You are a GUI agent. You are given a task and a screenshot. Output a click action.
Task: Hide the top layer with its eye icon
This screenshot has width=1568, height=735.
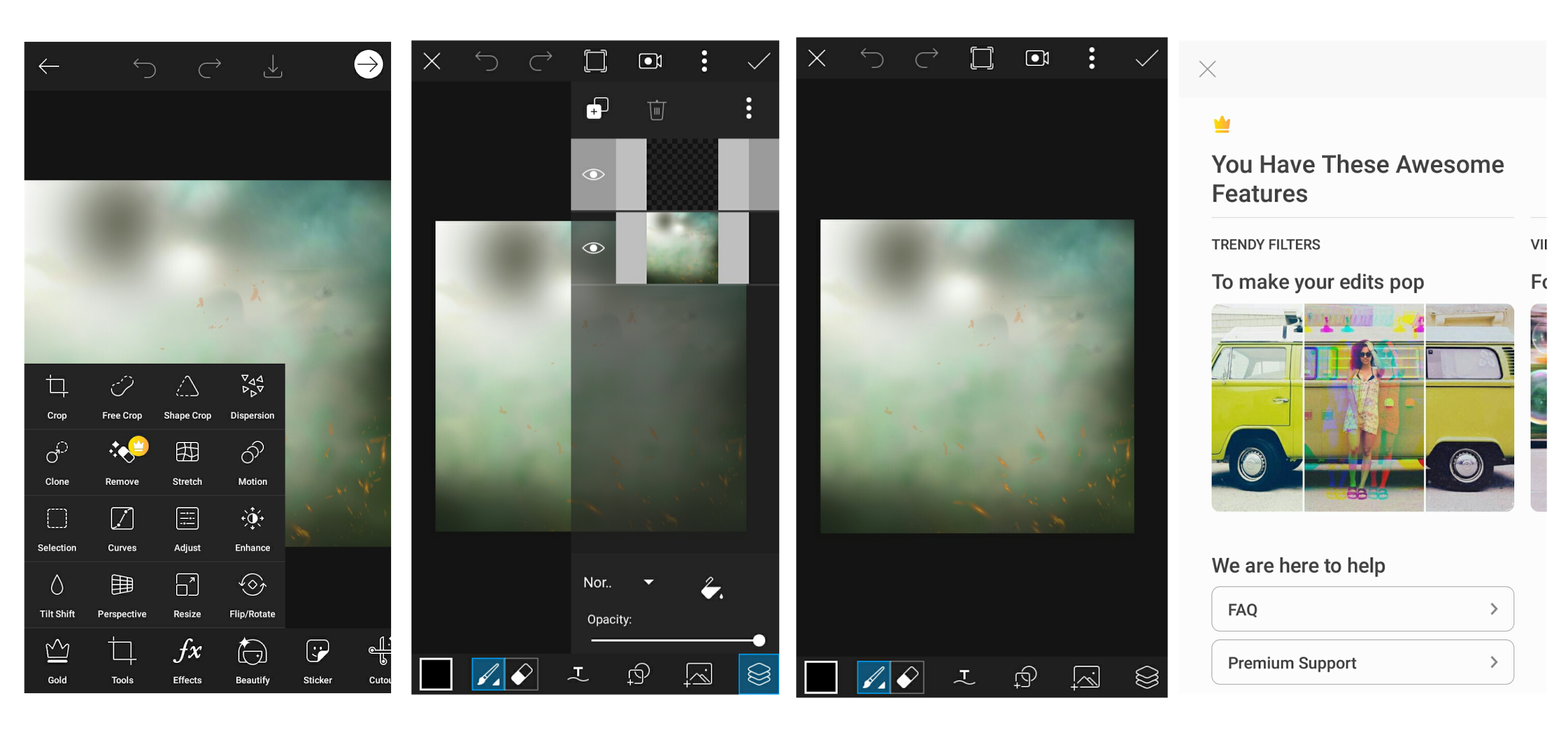pos(594,174)
